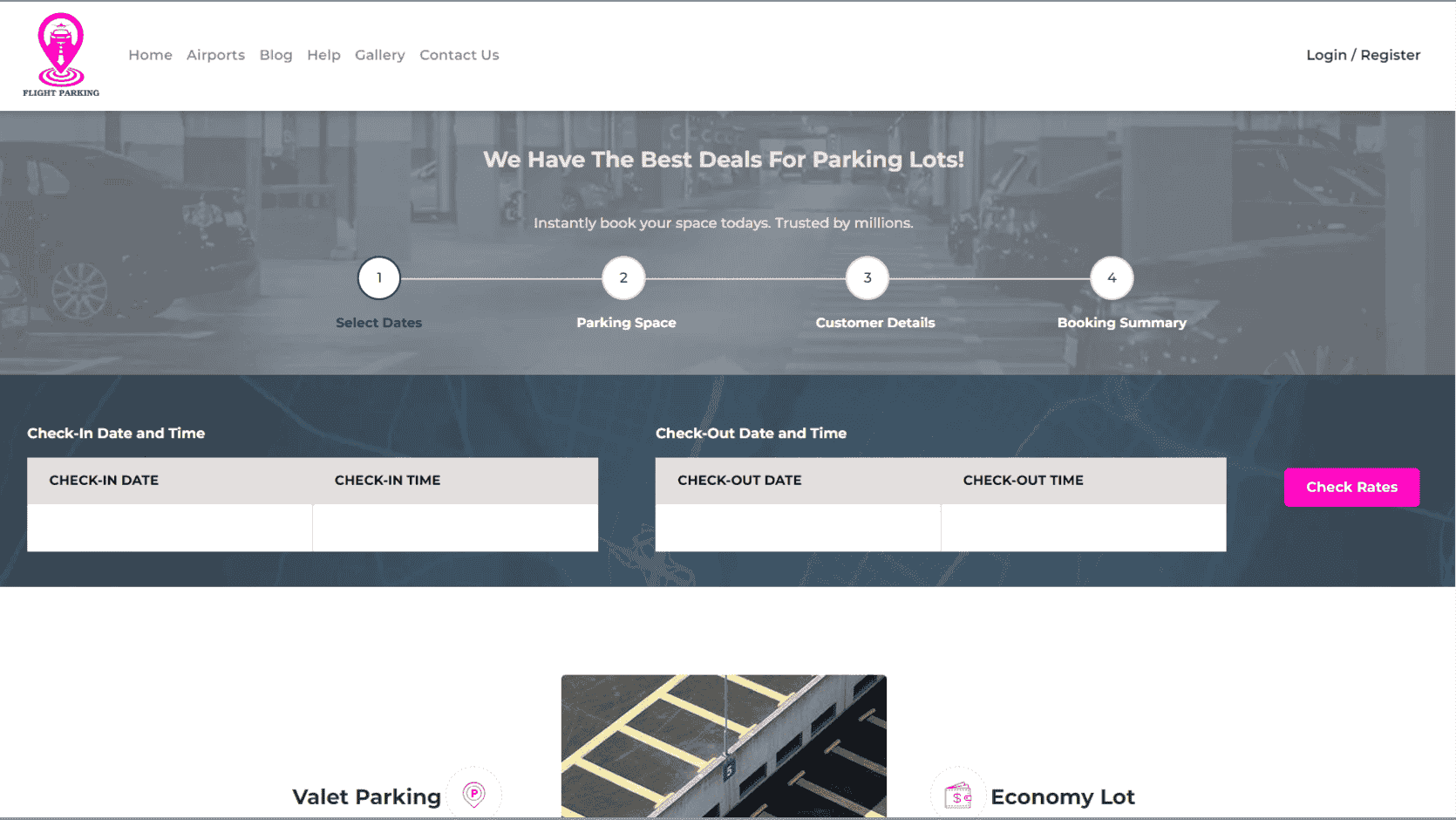Open the check-in time field
Image resolution: width=1456 pixels, height=820 pixels.
click(x=455, y=528)
